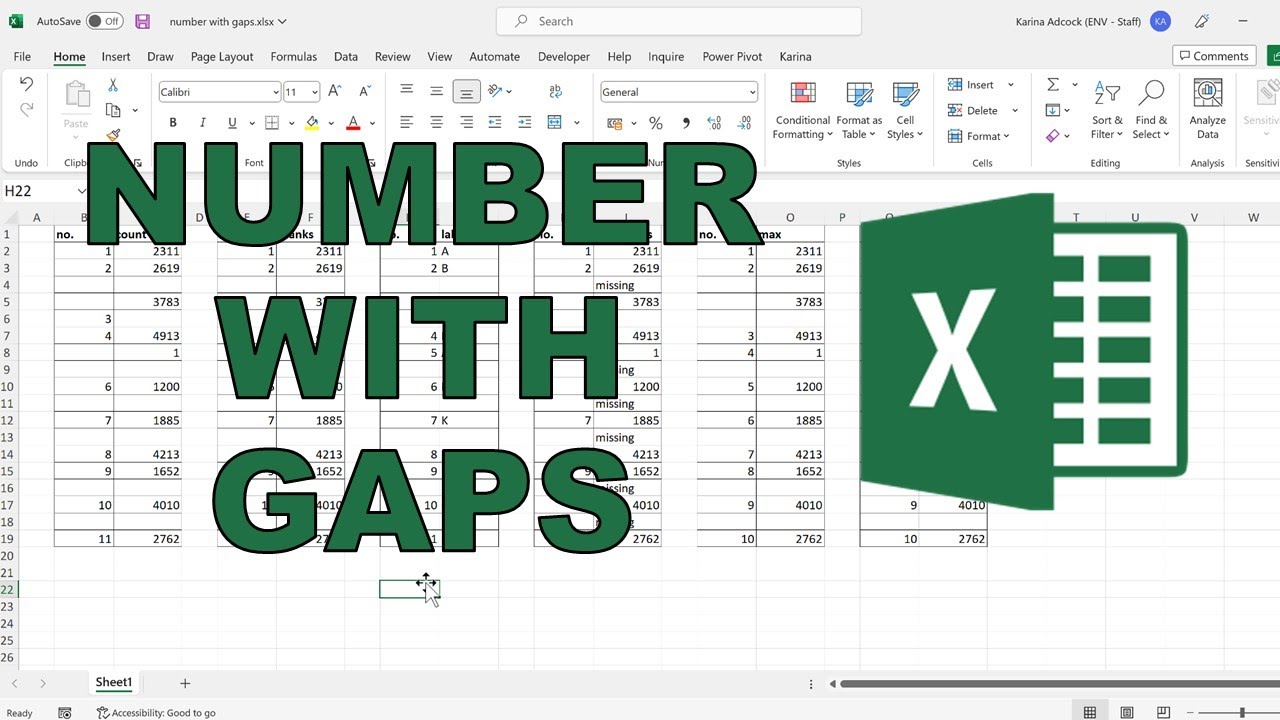Switch to Normal view in status bar
Image resolution: width=1280 pixels, height=720 pixels.
click(1090, 713)
